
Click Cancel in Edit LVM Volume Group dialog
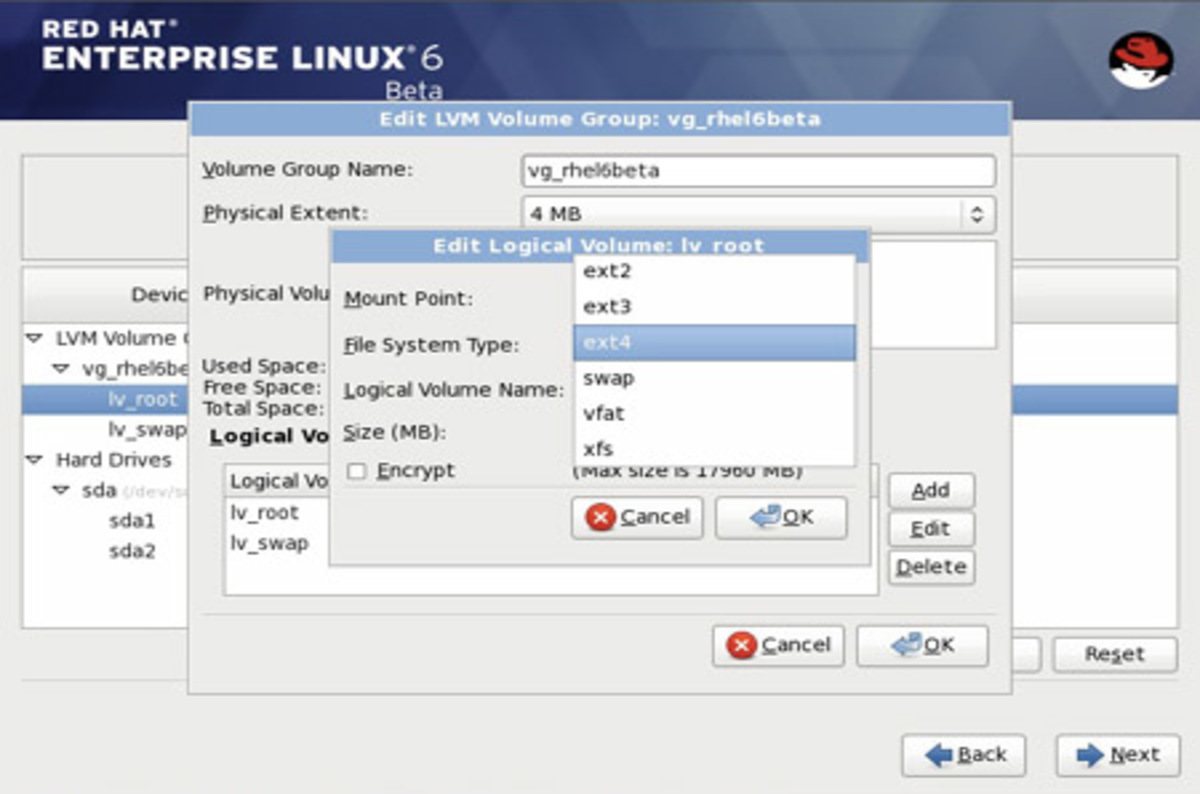tap(778, 646)
